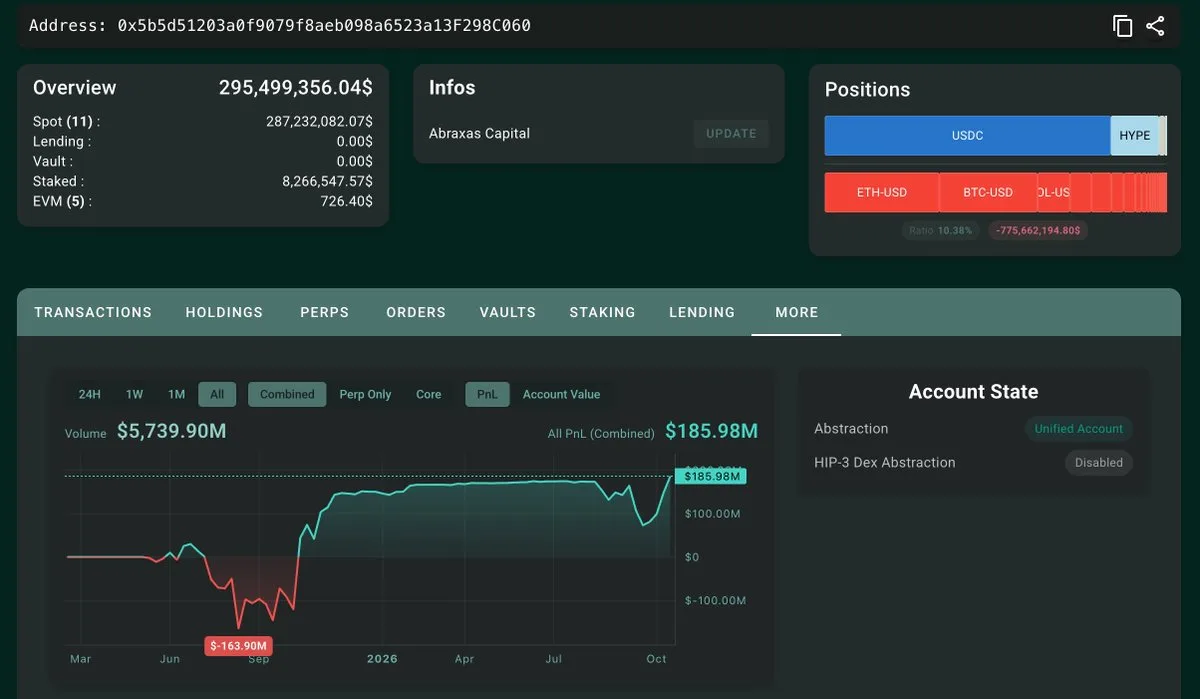1200x699 pixels.
Task: Click the BTC-USD short position block
Action: click(988, 192)
